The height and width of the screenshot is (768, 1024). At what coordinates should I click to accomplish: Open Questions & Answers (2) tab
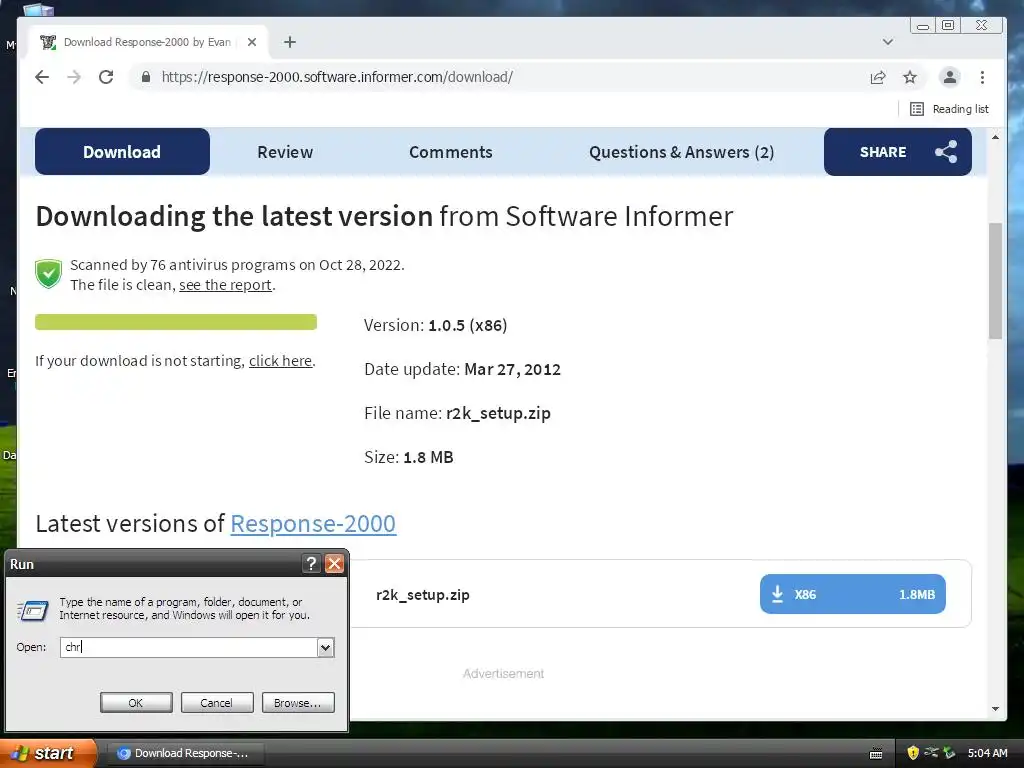click(x=682, y=152)
